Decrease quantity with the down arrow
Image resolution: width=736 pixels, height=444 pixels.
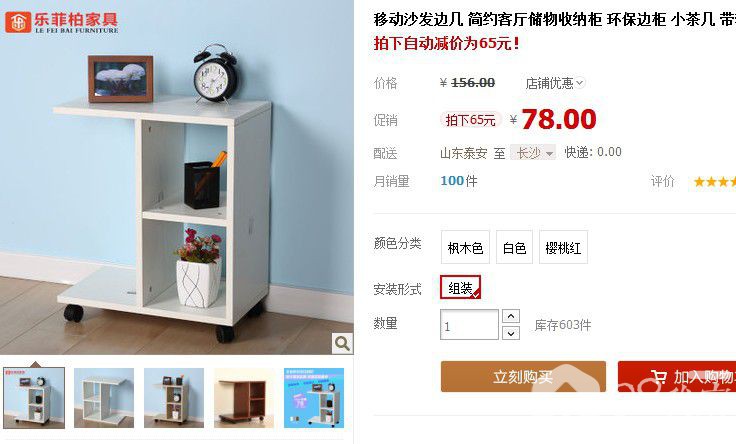(x=511, y=333)
